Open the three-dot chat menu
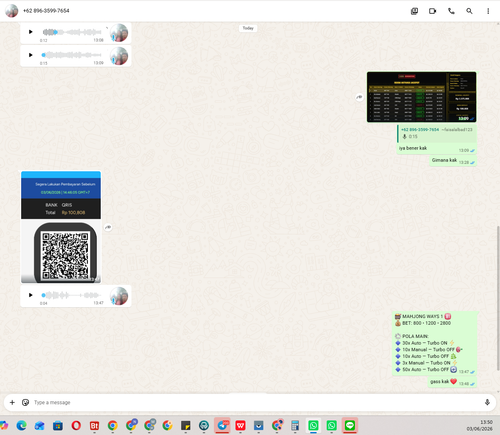This screenshot has width=500, height=435. coord(488,11)
